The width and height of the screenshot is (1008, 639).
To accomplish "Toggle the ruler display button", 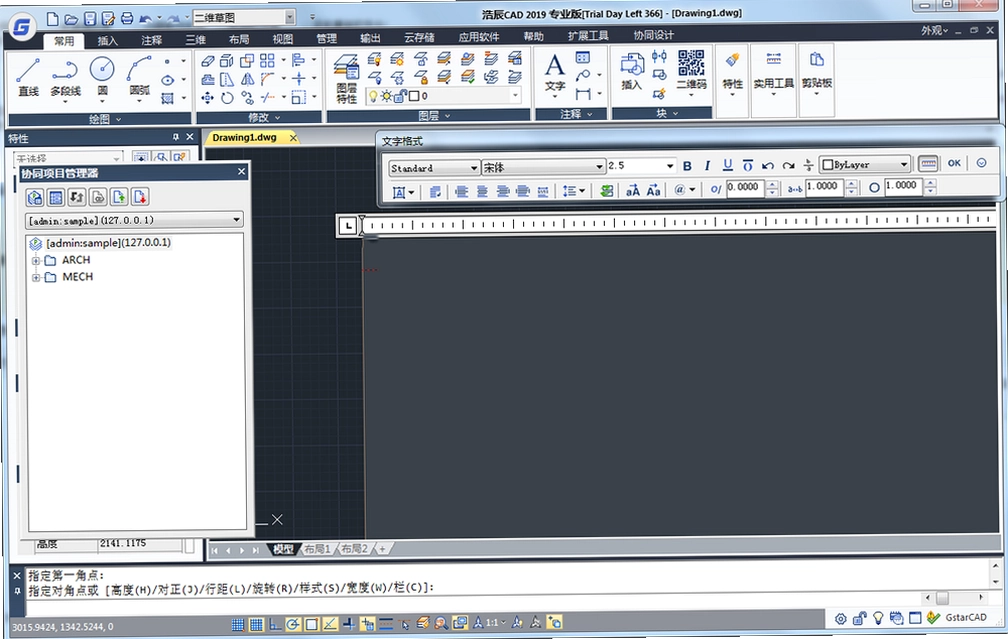I will (x=928, y=163).
